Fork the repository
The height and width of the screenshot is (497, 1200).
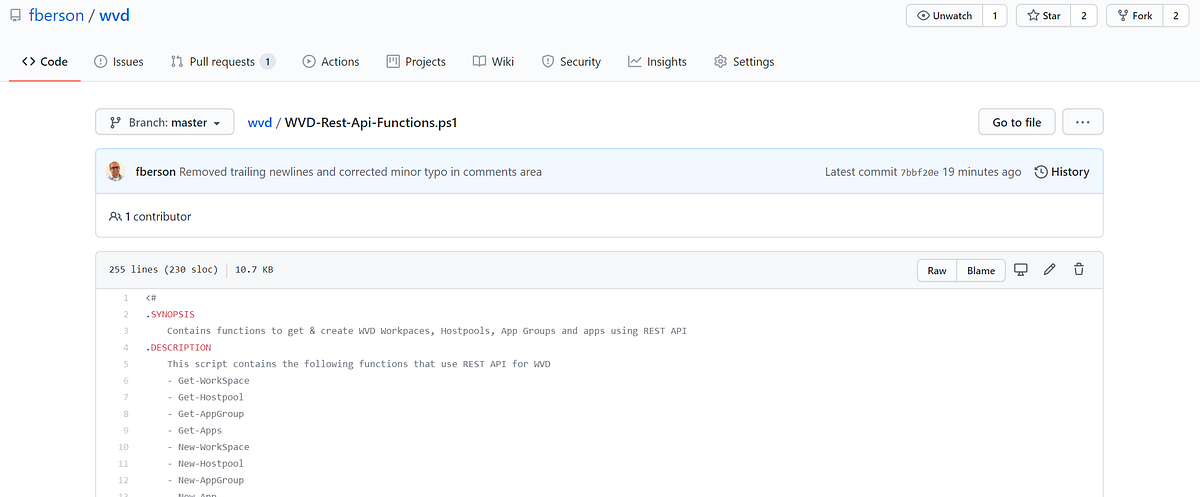(x=1134, y=16)
